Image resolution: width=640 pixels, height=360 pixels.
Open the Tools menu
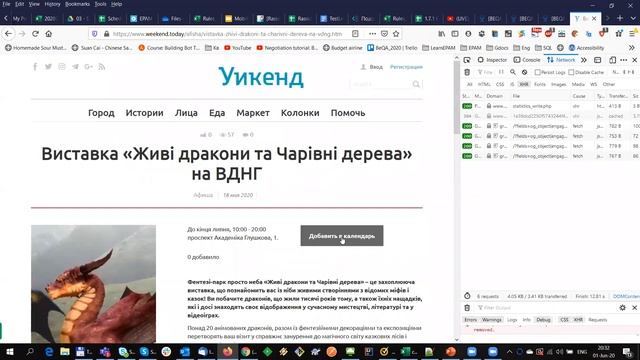[x=100, y=4]
